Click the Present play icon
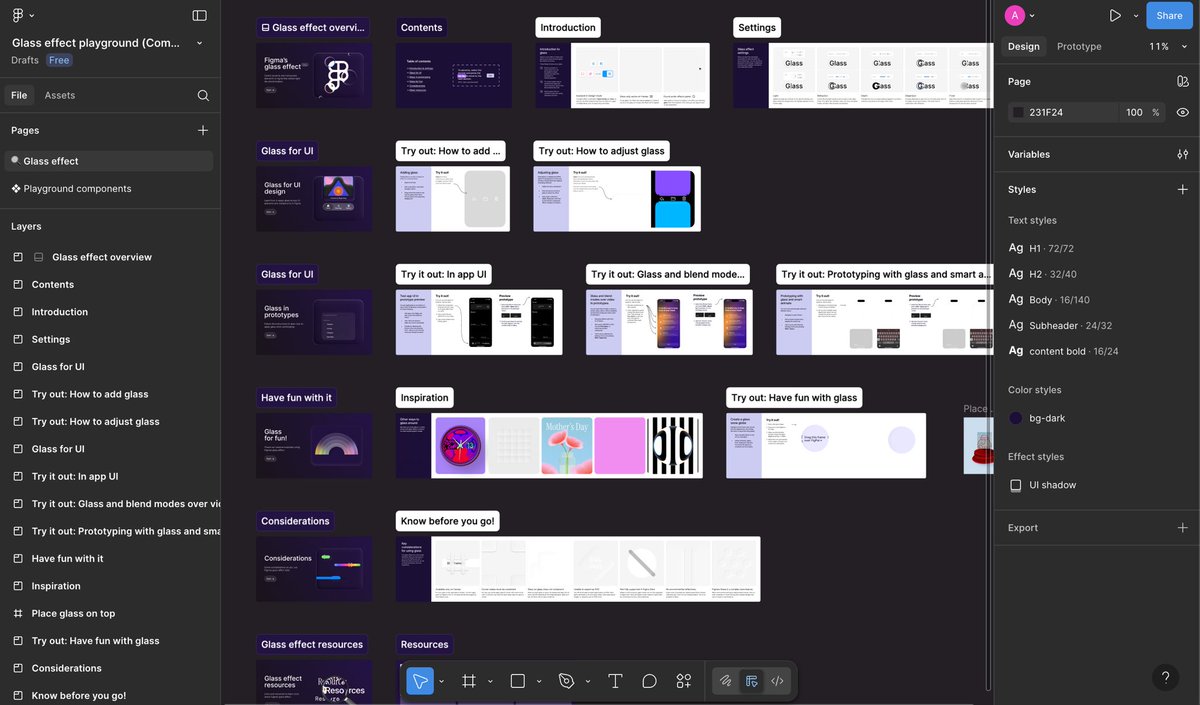The image size is (1200, 705). pyautogui.click(x=1115, y=15)
